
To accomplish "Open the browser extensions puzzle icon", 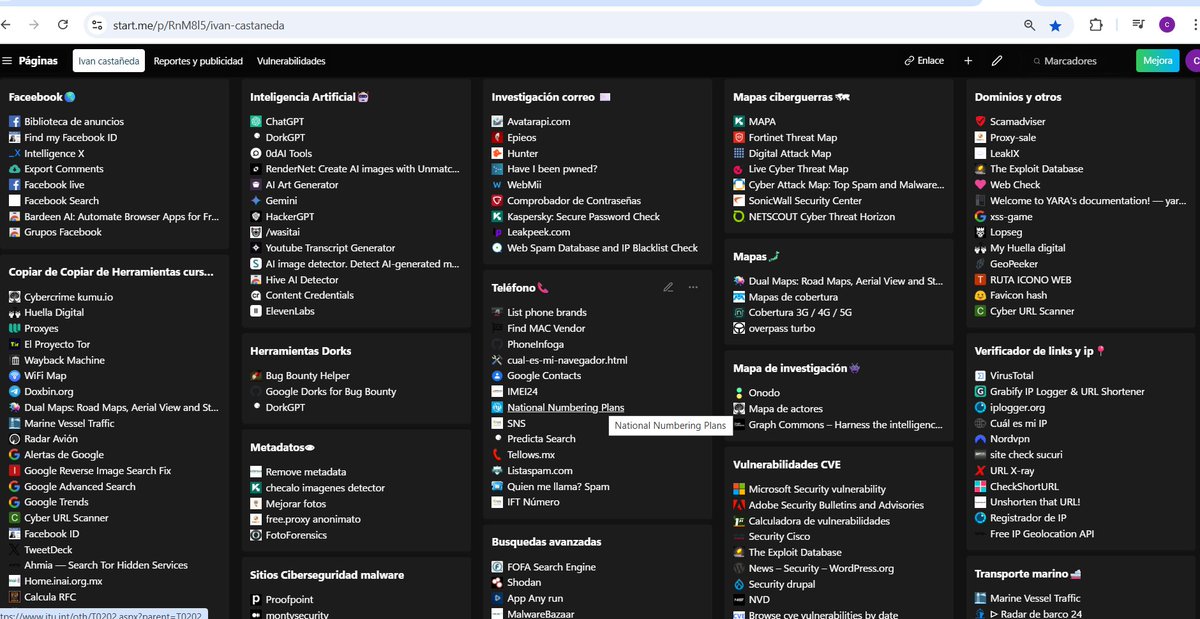I will 1096,25.
